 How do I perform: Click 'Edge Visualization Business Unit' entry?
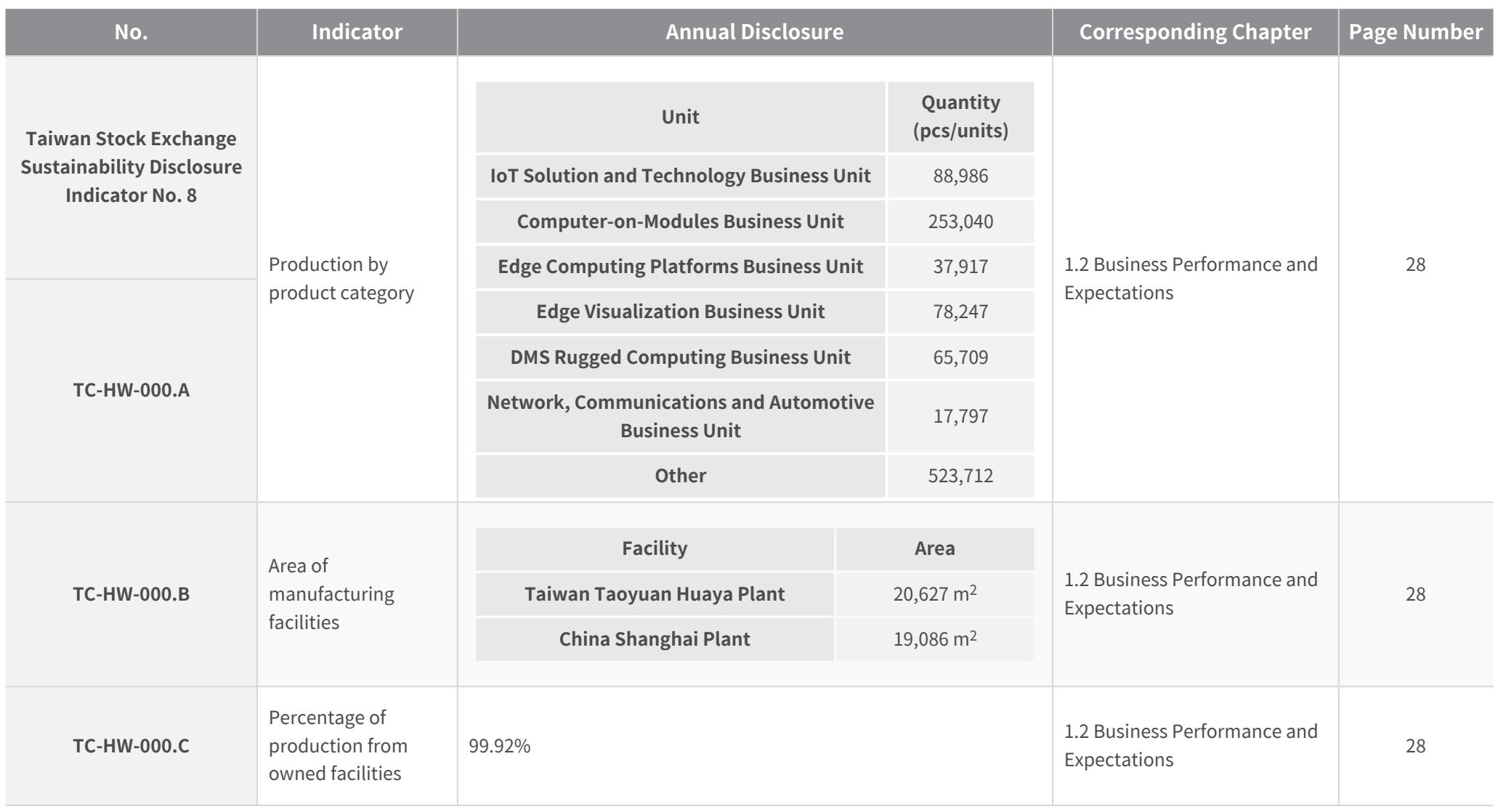coord(680,312)
